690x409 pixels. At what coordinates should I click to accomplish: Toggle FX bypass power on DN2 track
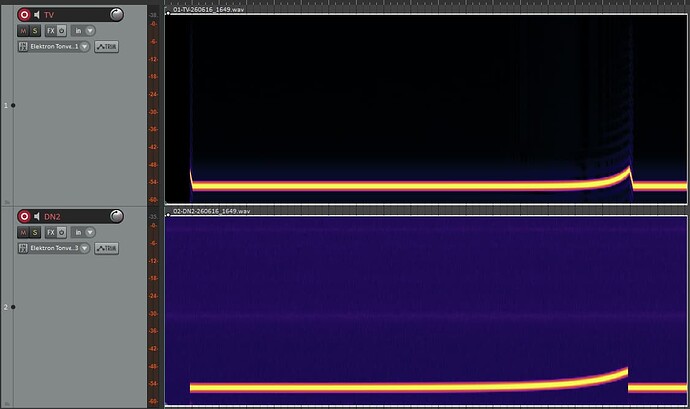click(62, 232)
